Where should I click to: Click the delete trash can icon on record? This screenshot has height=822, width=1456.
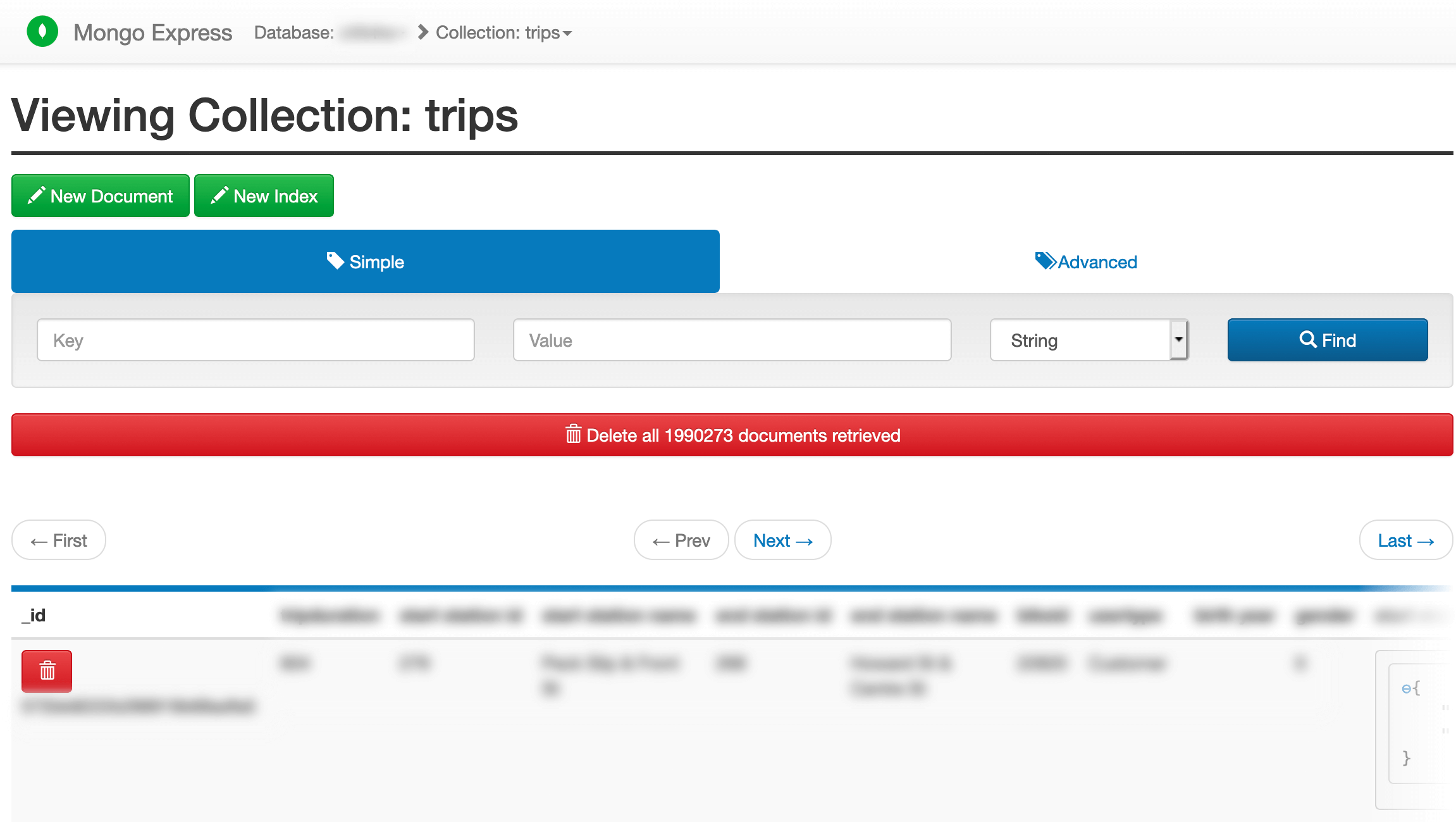pyautogui.click(x=46, y=670)
